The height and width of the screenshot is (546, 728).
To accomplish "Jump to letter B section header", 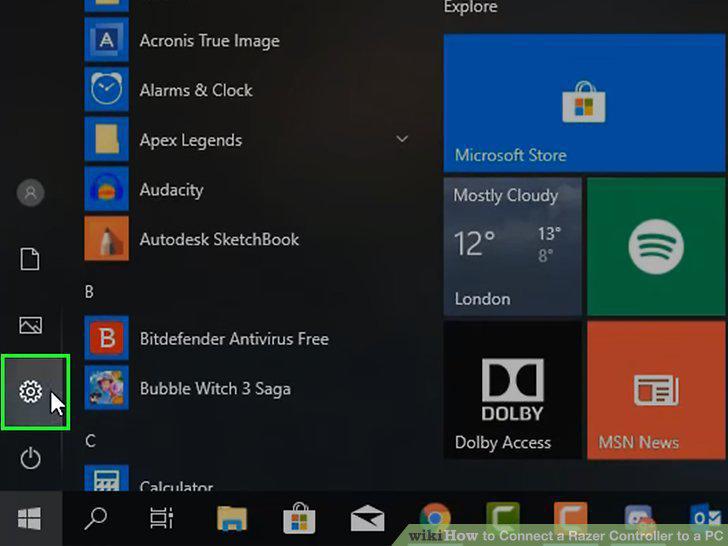I will (x=89, y=292).
